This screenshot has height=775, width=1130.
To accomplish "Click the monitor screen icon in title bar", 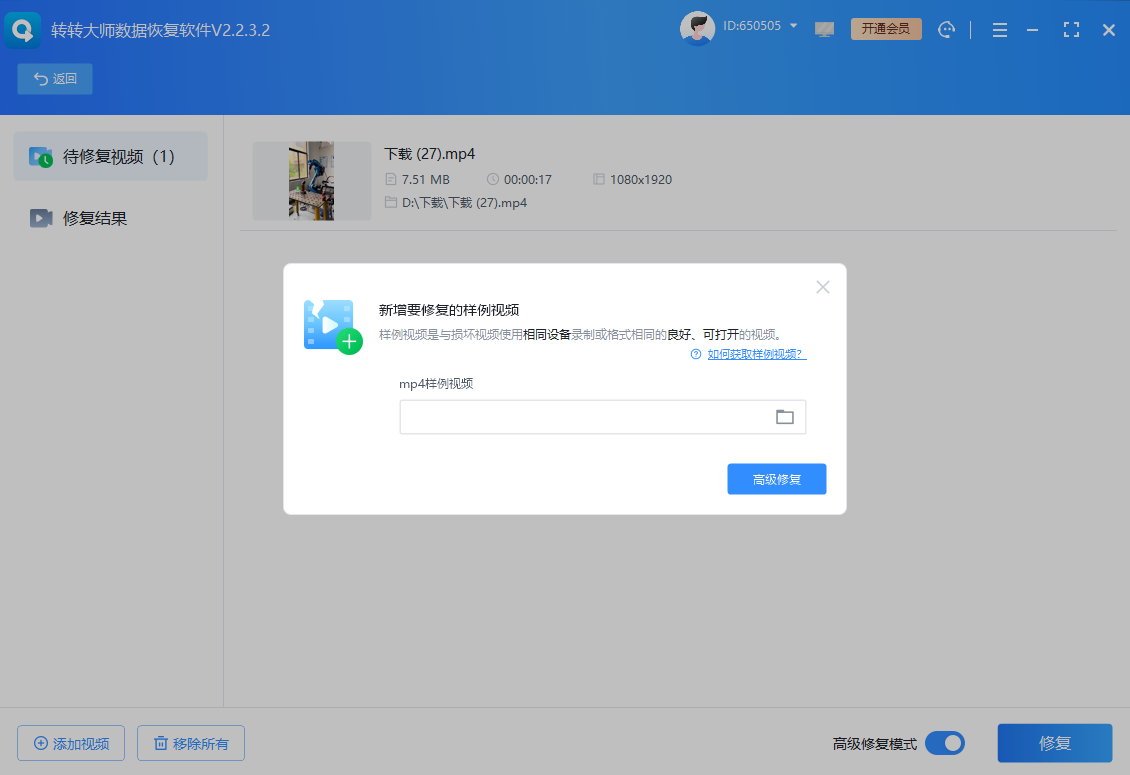I will (x=824, y=29).
